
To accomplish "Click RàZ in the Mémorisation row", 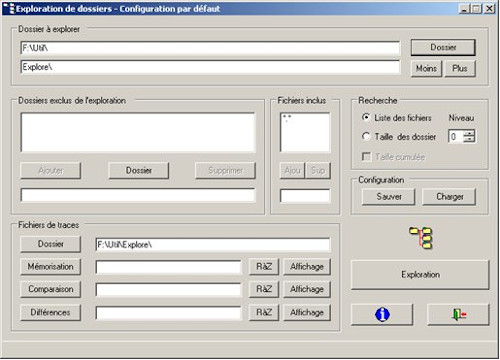I will pos(264,267).
